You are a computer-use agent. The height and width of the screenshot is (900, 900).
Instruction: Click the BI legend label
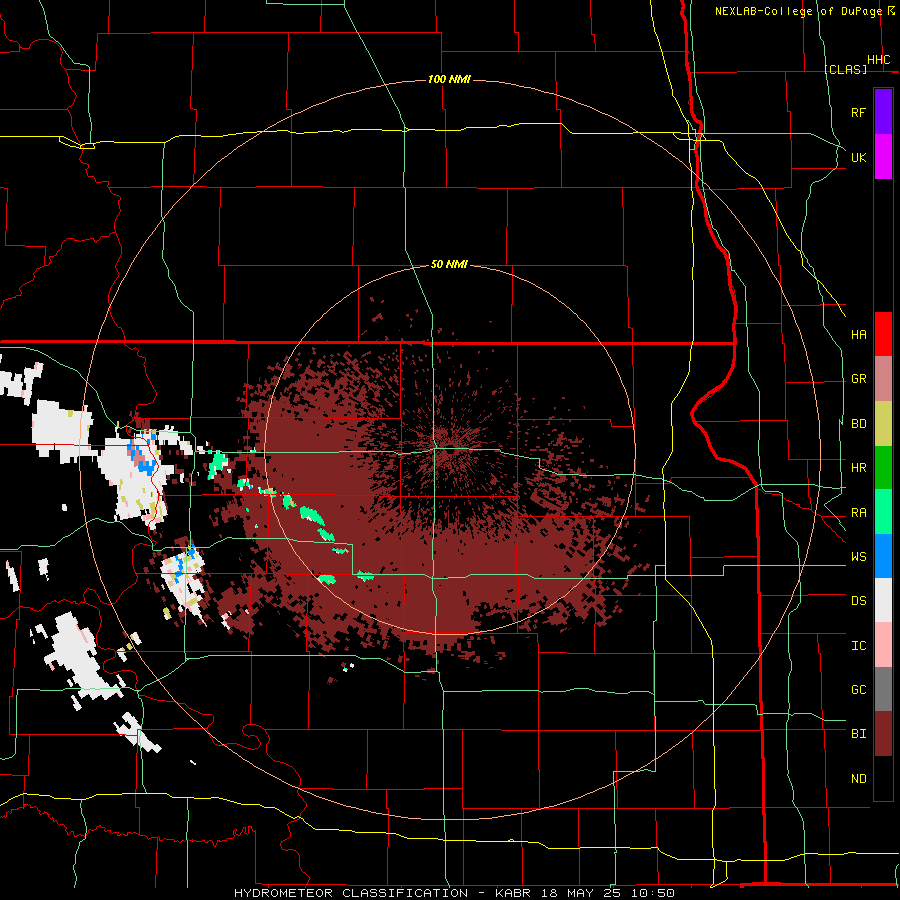858,734
